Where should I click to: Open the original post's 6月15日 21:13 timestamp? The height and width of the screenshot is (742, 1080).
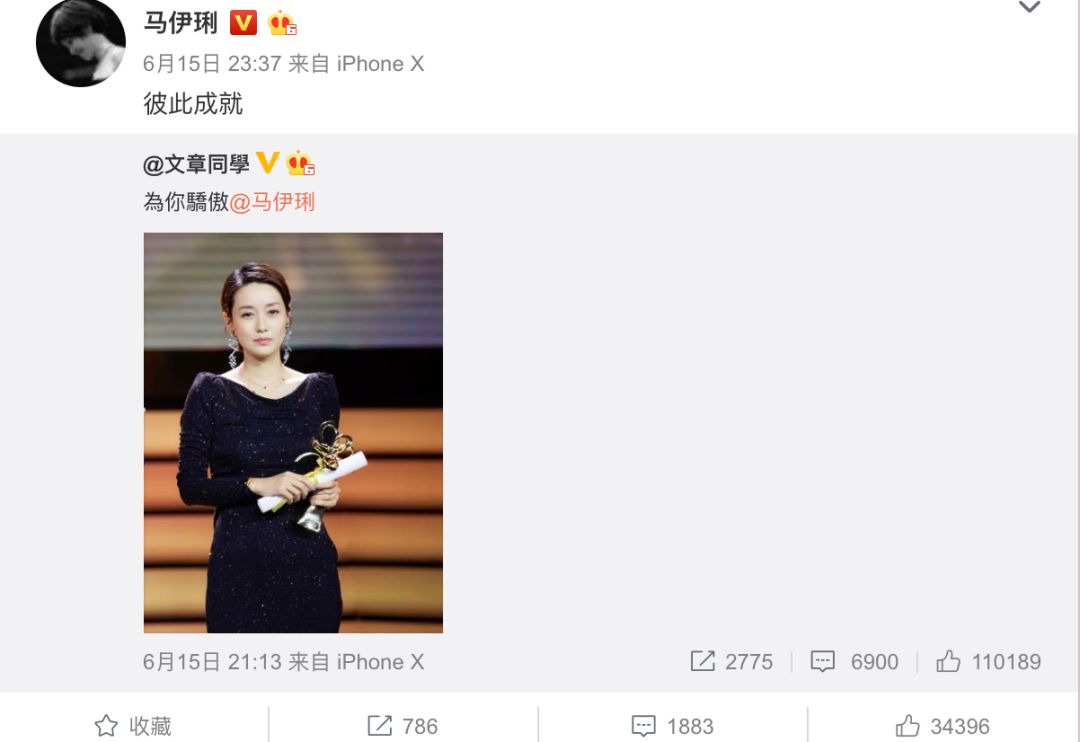[212, 661]
